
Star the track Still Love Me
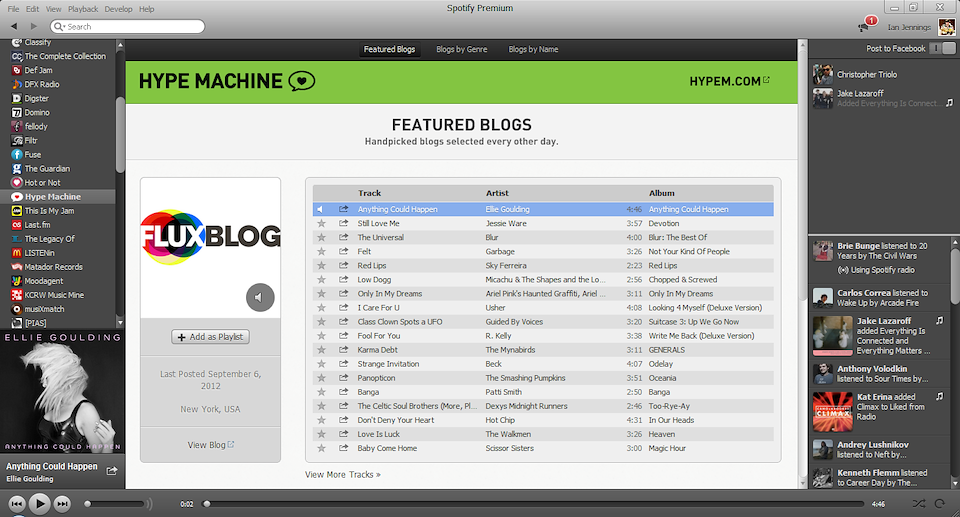[x=321, y=224]
